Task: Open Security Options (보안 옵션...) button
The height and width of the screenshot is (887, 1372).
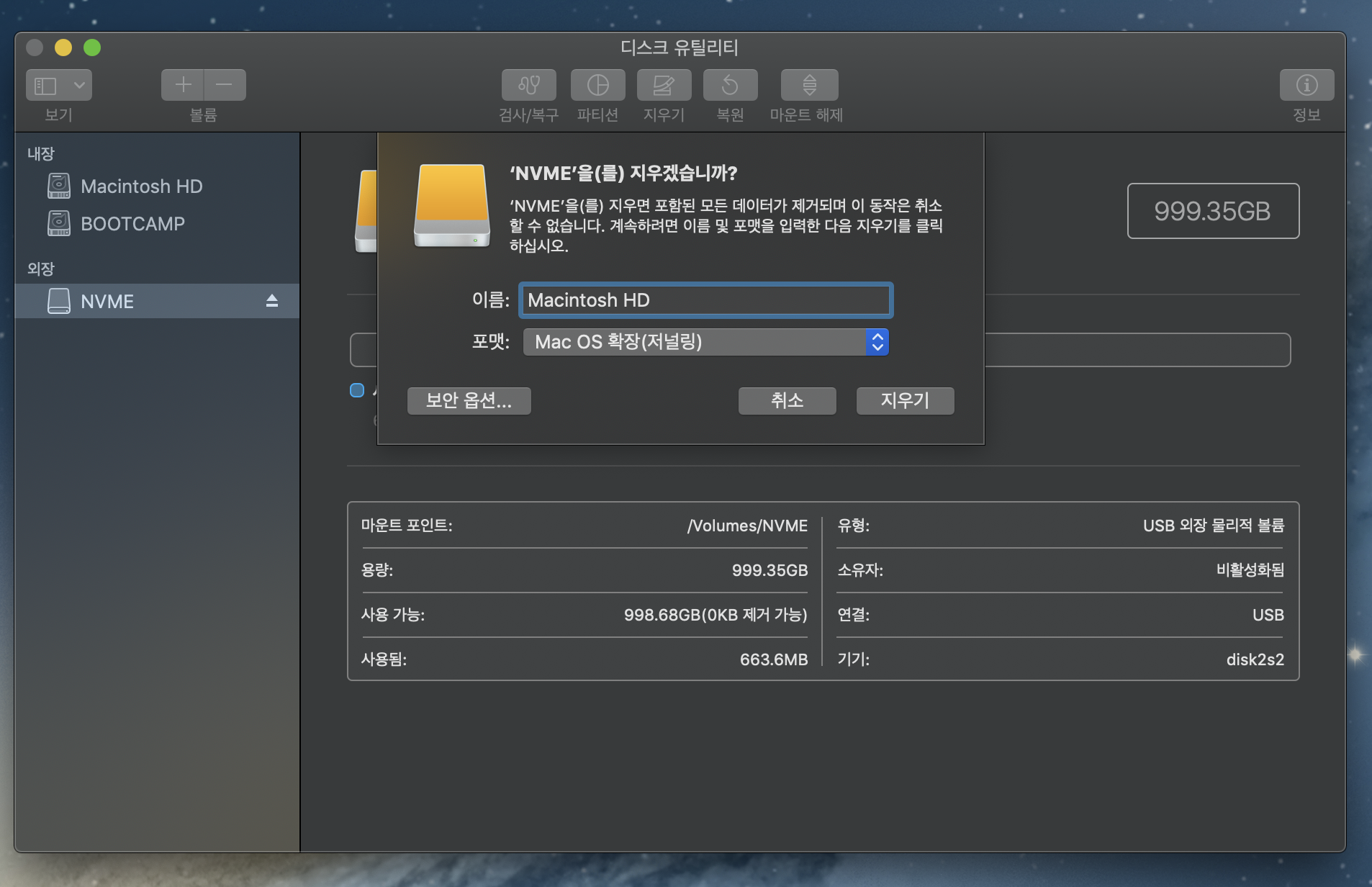Action: [x=469, y=400]
